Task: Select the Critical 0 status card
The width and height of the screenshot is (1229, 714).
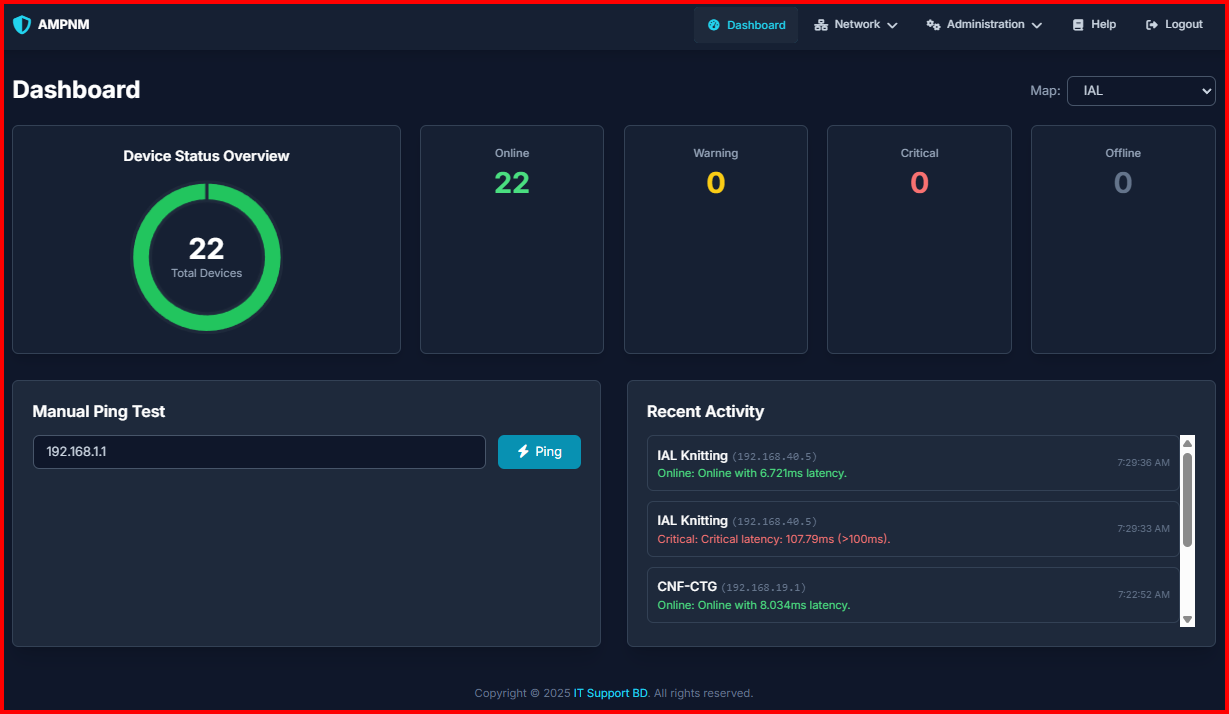Action: [919, 239]
